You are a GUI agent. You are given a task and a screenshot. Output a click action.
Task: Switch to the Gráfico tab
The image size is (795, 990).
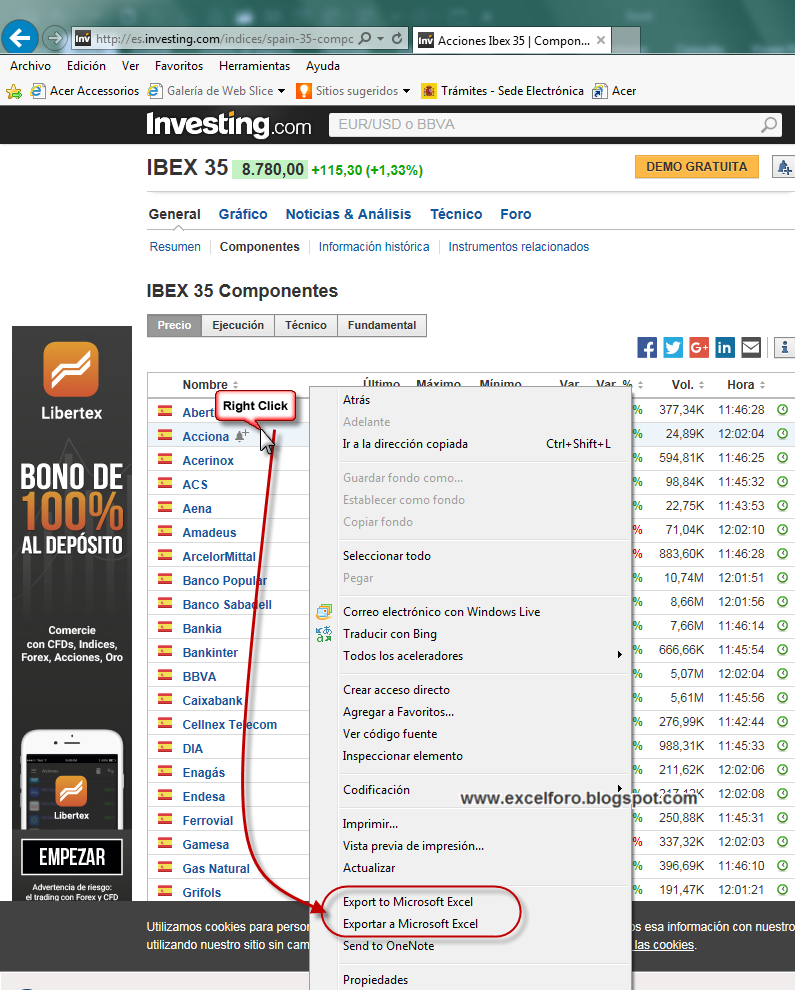243,214
